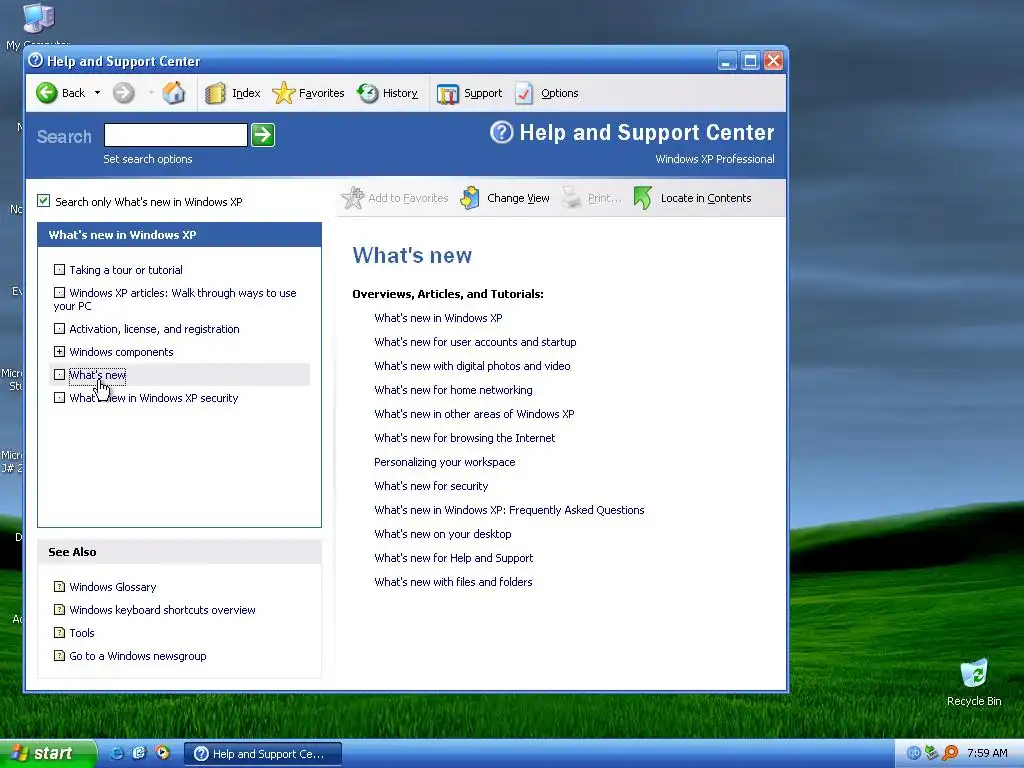Open What's new on your desktop
This screenshot has width=1024, height=768.
click(443, 534)
